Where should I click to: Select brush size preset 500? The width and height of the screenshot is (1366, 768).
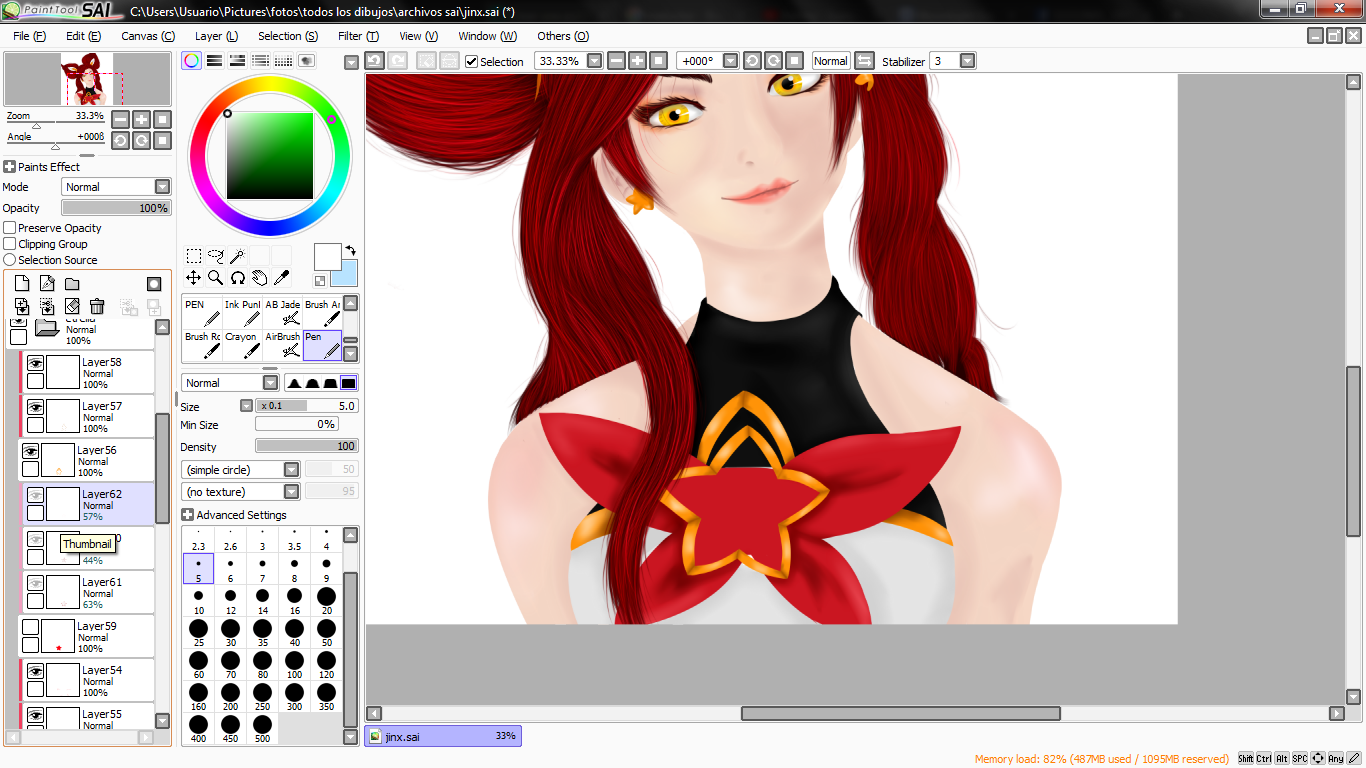(x=263, y=729)
